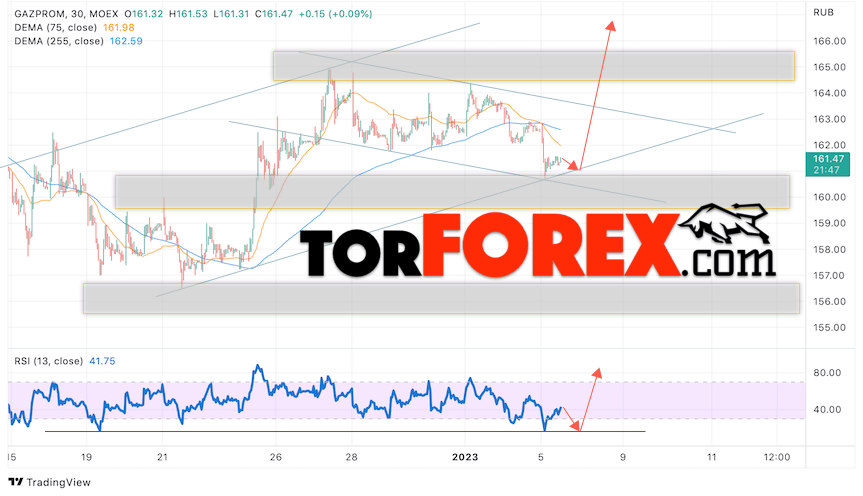This screenshot has height=496, width=863.
Task: Click the 19 date label on time axis
Action: [x=86, y=457]
